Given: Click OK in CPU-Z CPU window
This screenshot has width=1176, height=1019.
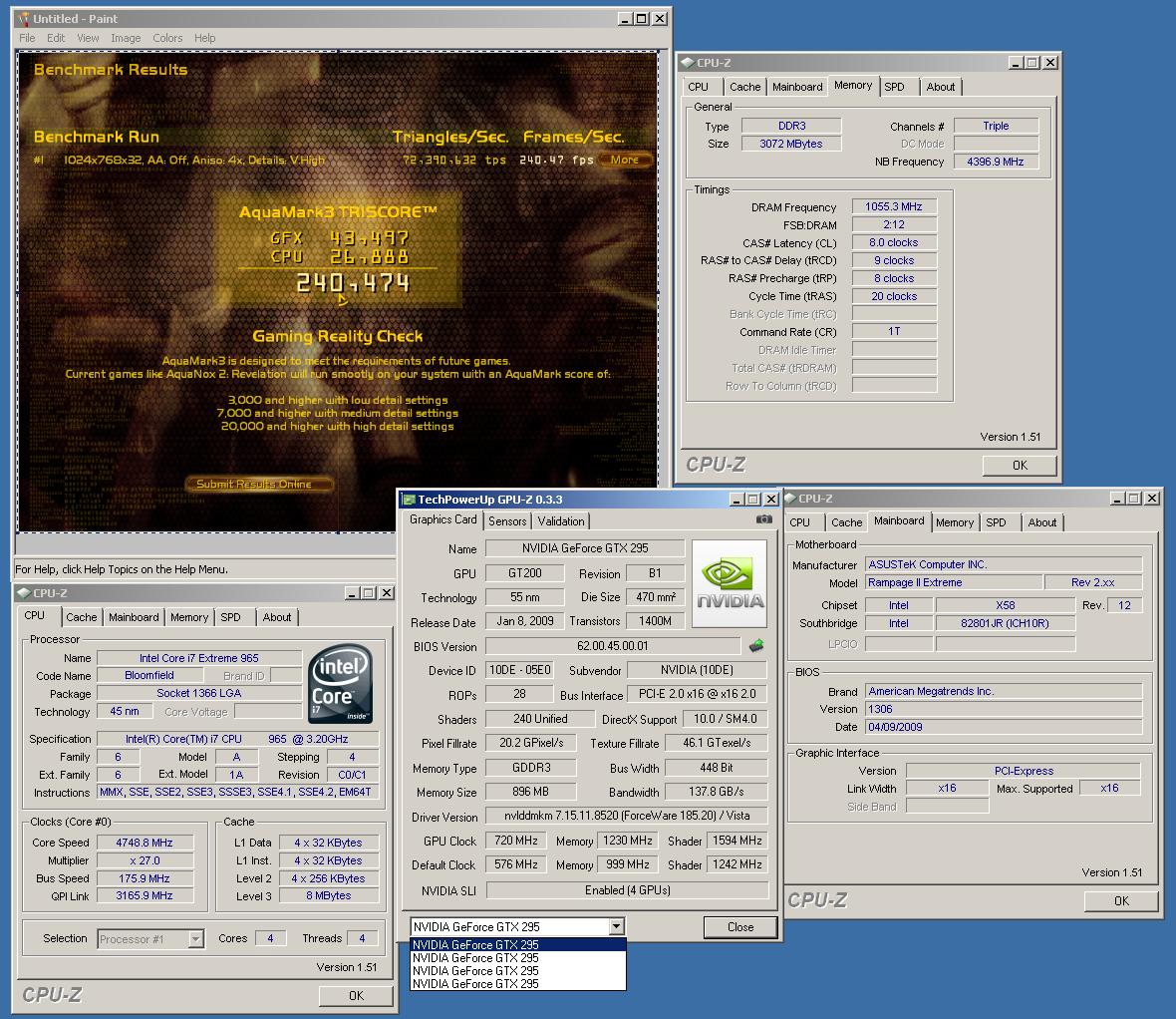Looking at the screenshot, I should (356, 996).
